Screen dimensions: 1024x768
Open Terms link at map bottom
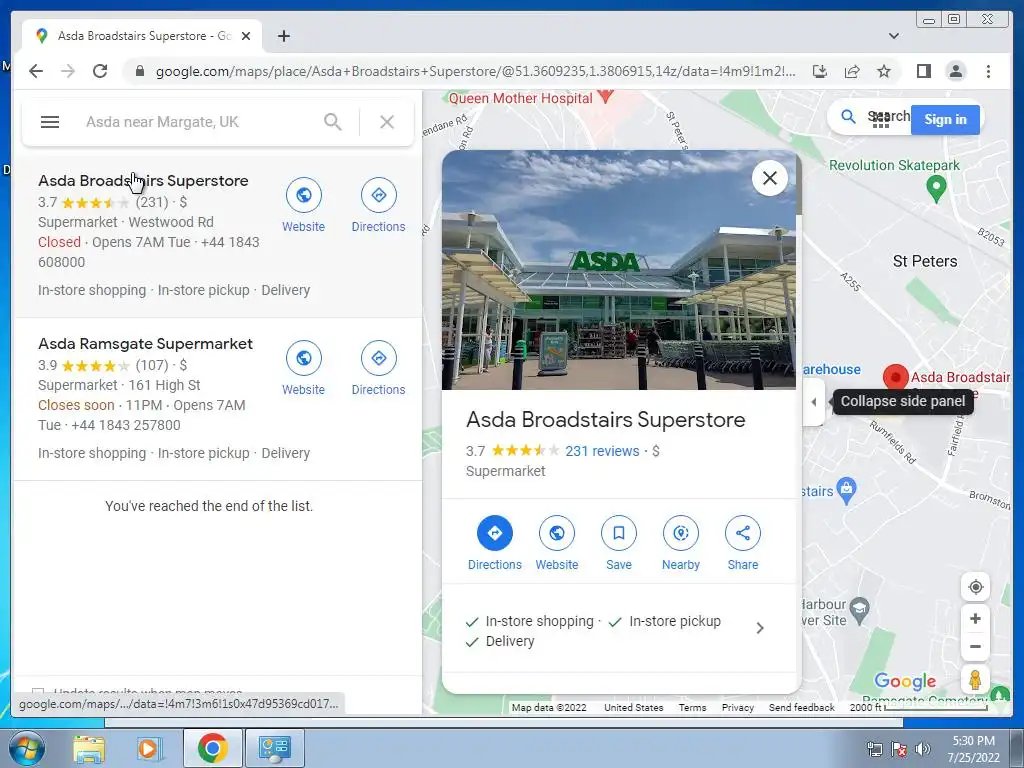[692, 707]
